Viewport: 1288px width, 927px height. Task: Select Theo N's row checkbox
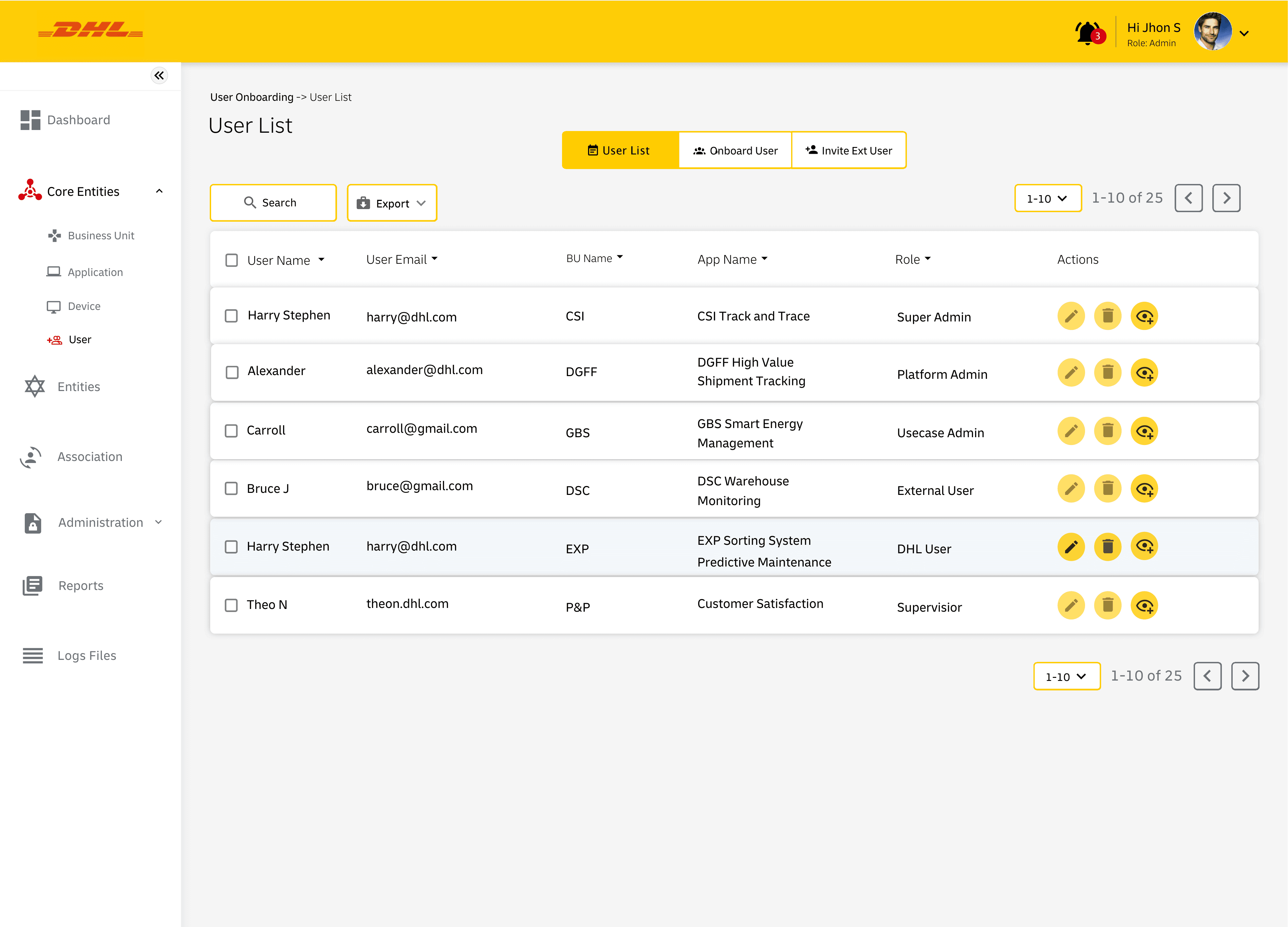tap(231, 606)
